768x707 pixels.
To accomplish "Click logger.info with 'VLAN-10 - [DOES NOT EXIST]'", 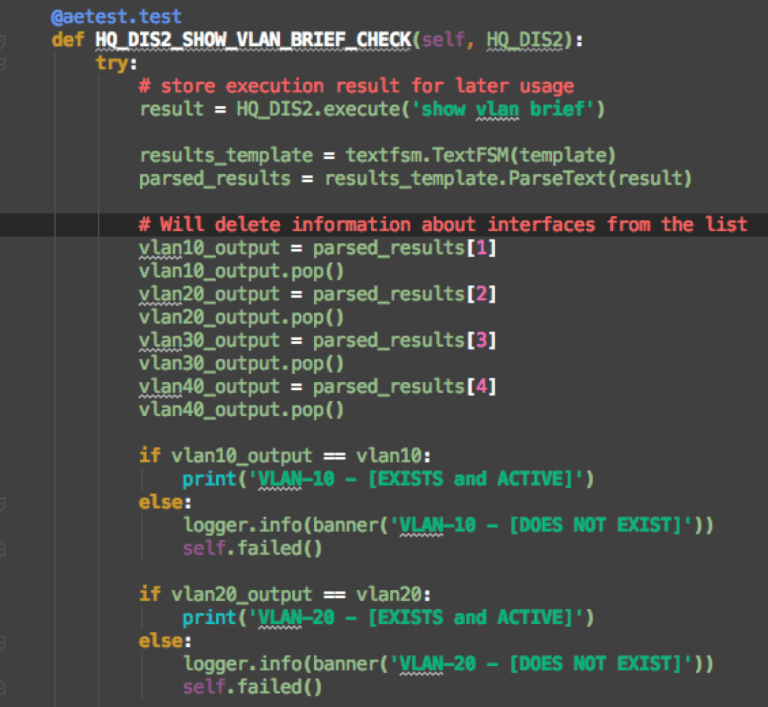I will tap(448, 525).
